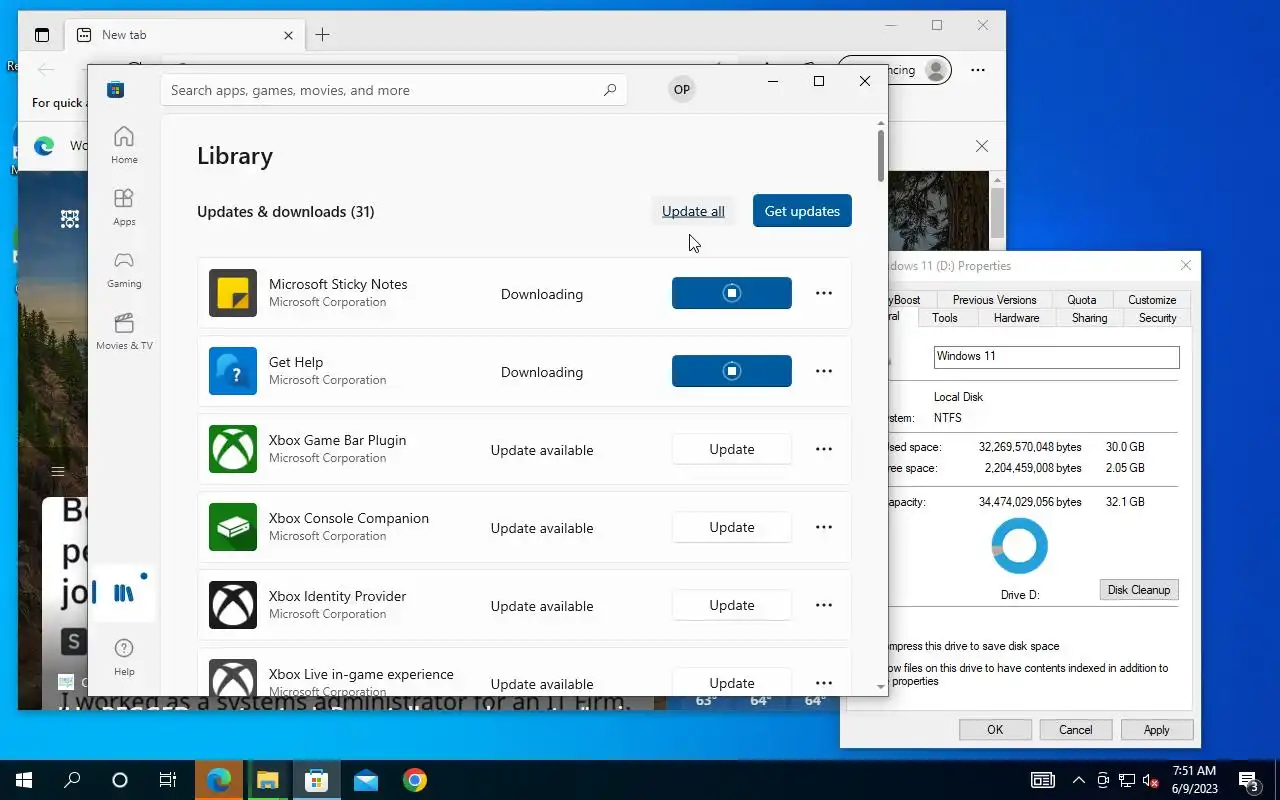Select the New tab tab in Edge

(185, 35)
